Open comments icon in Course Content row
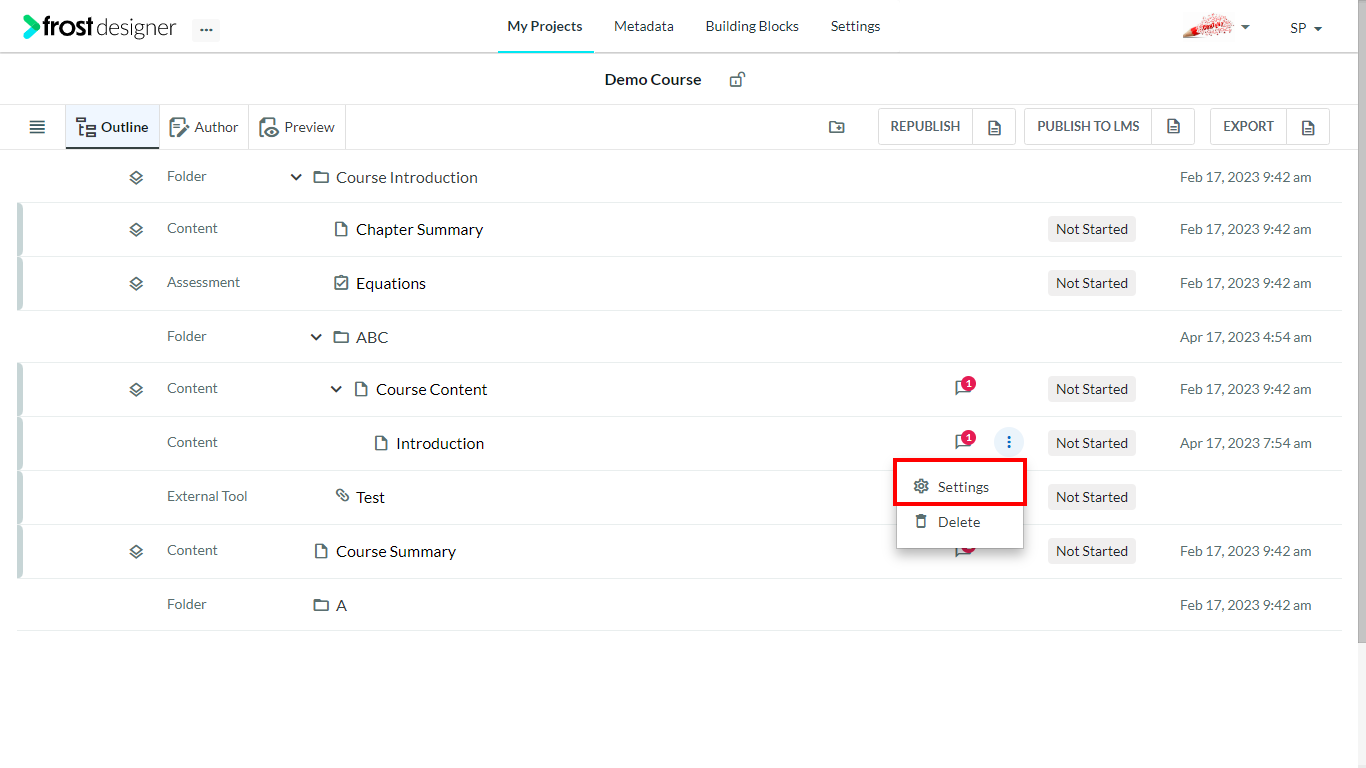The height and width of the screenshot is (768, 1366). (x=964, y=387)
